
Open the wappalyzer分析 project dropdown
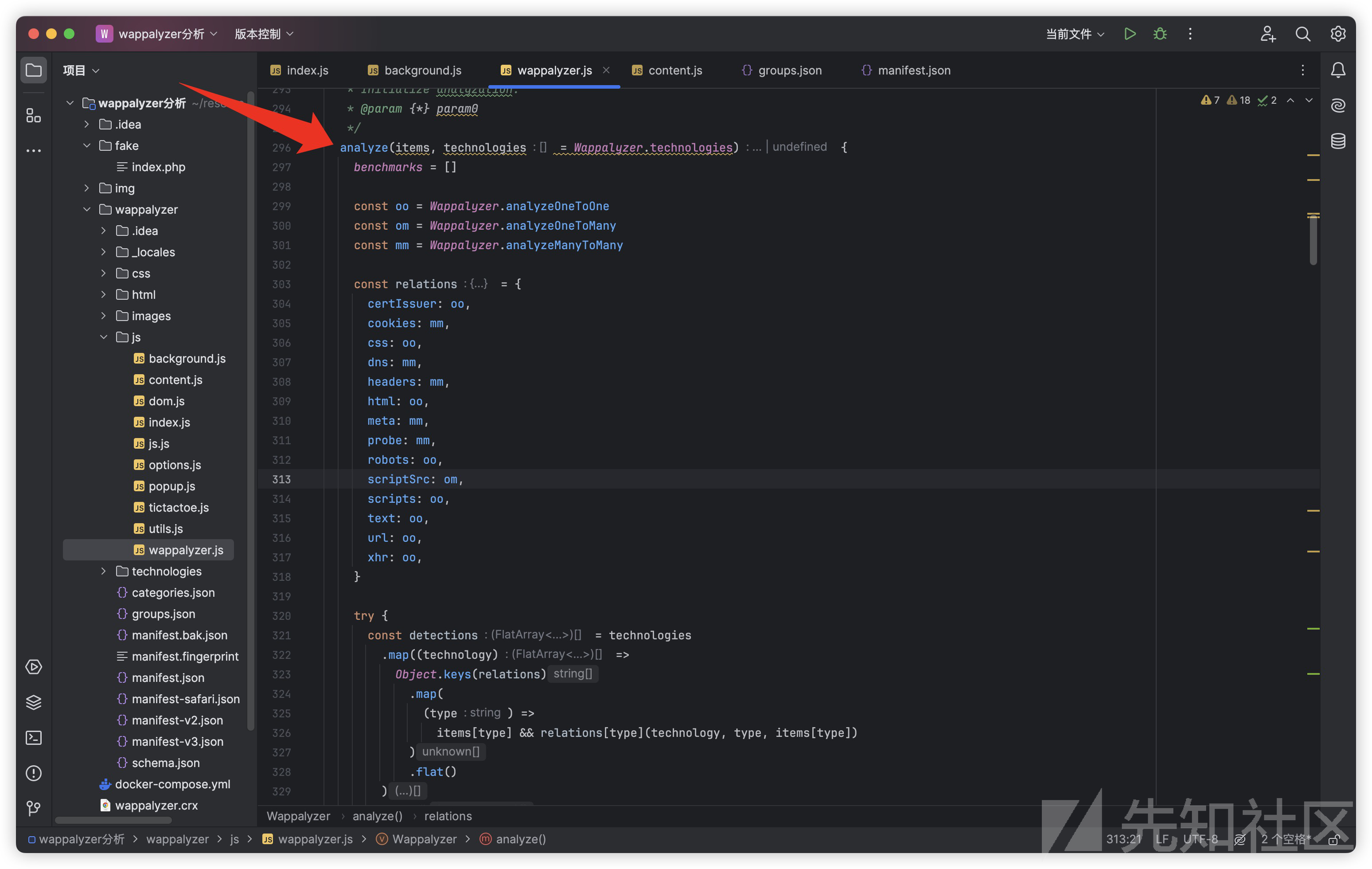pyautogui.click(x=157, y=34)
